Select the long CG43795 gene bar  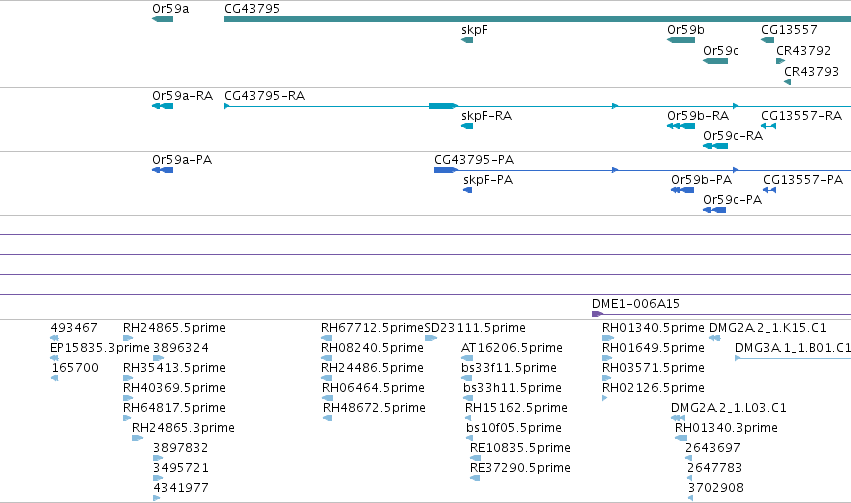pyautogui.click(x=537, y=19)
